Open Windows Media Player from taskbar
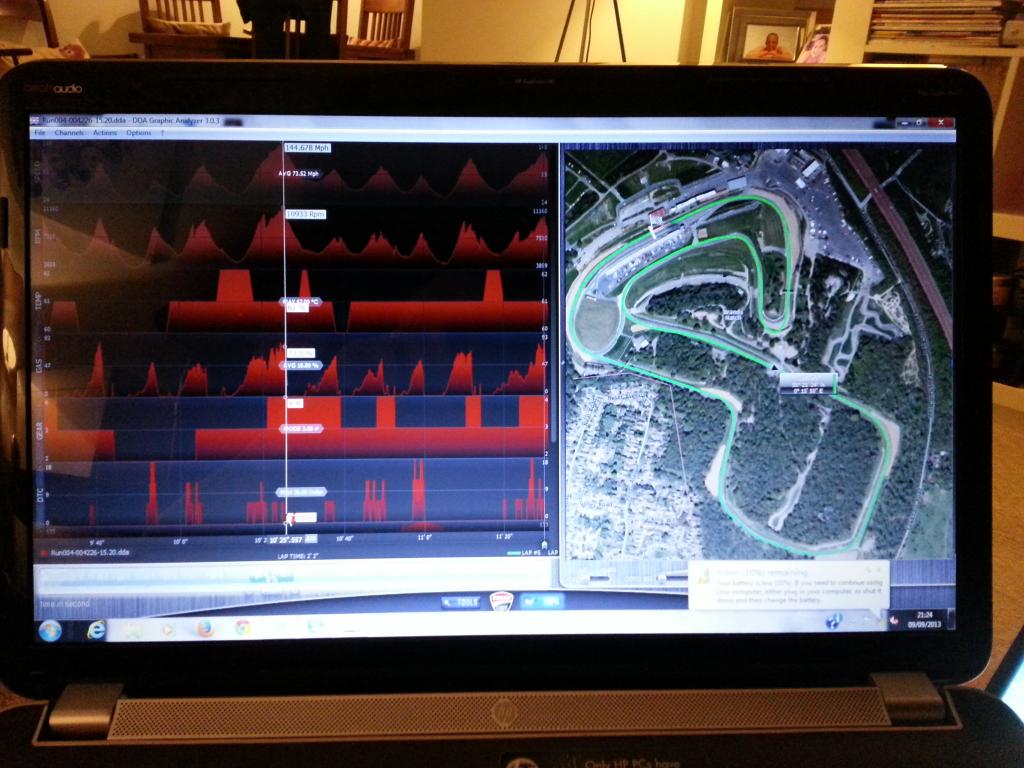The width and height of the screenshot is (1024, 768). click(168, 630)
